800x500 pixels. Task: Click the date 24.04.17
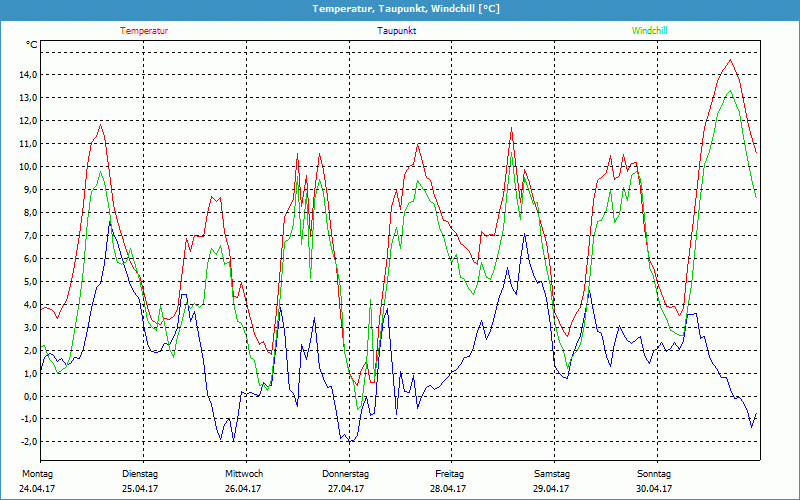tap(37, 488)
